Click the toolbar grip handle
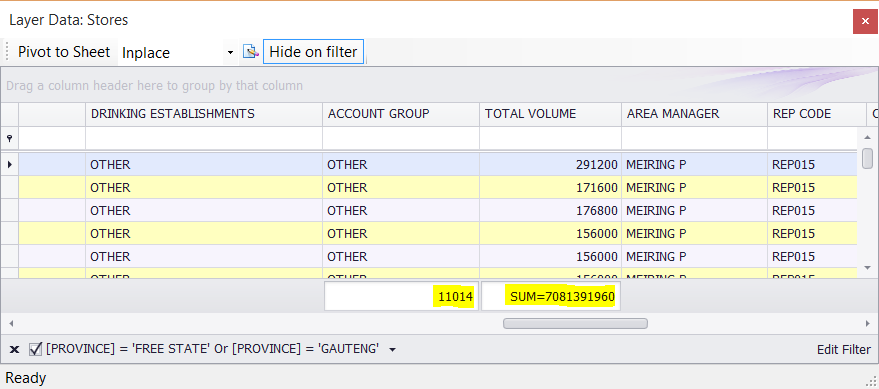Image resolution: width=879 pixels, height=389 pixels. 7,52
